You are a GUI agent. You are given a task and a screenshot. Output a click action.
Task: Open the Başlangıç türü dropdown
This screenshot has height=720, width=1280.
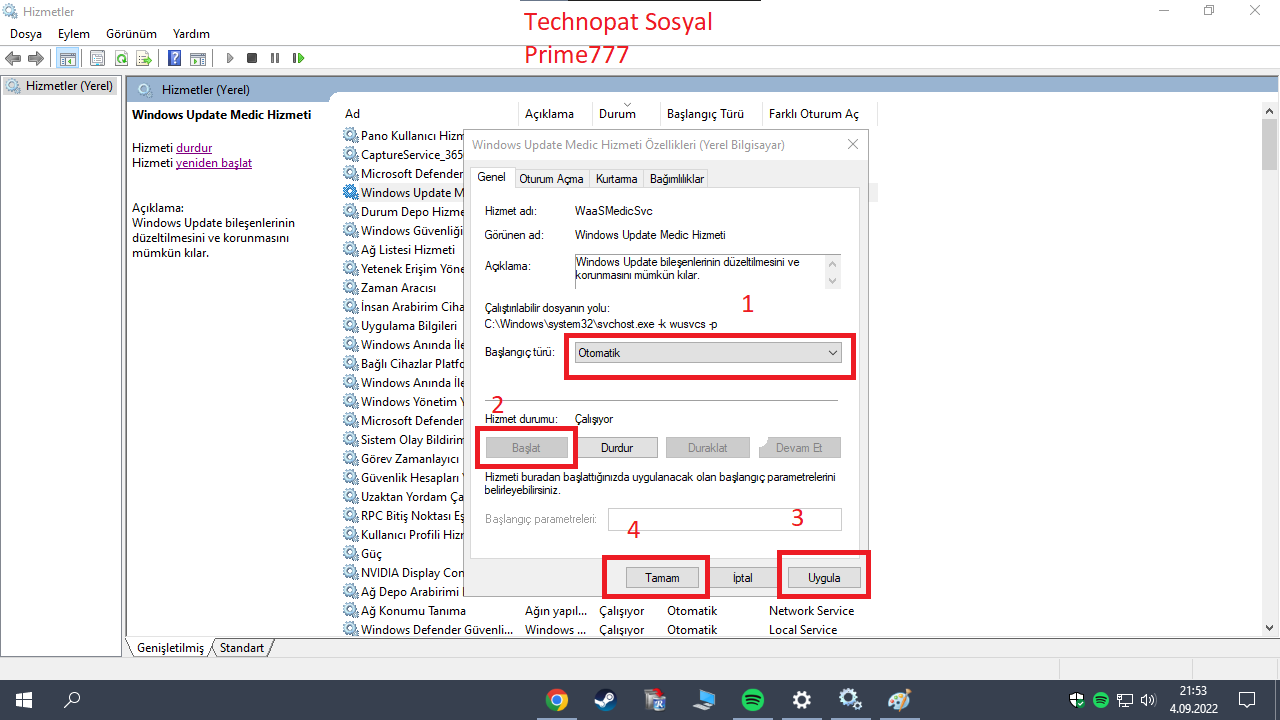(708, 353)
